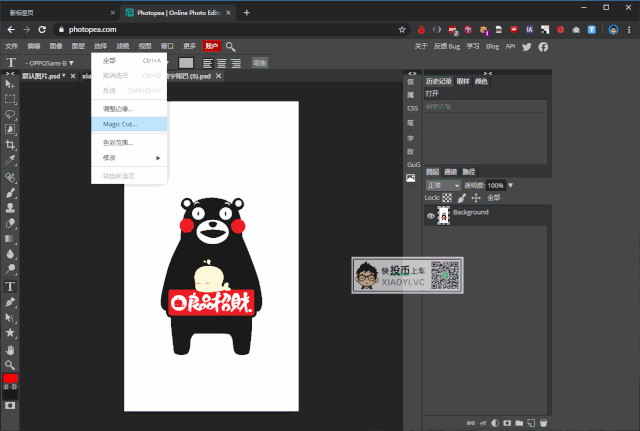Click the red 账户 account button

coord(211,46)
